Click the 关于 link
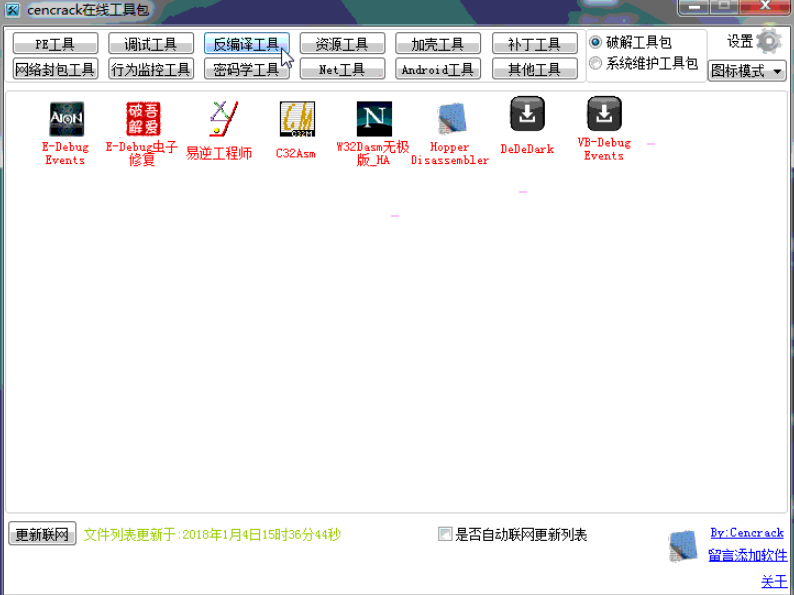This screenshot has width=794, height=595. (774, 582)
